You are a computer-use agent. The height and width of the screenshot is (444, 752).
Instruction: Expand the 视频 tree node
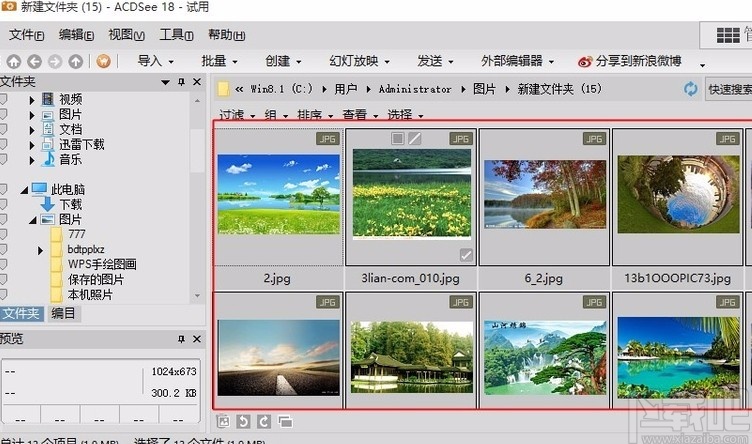point(32,100)
